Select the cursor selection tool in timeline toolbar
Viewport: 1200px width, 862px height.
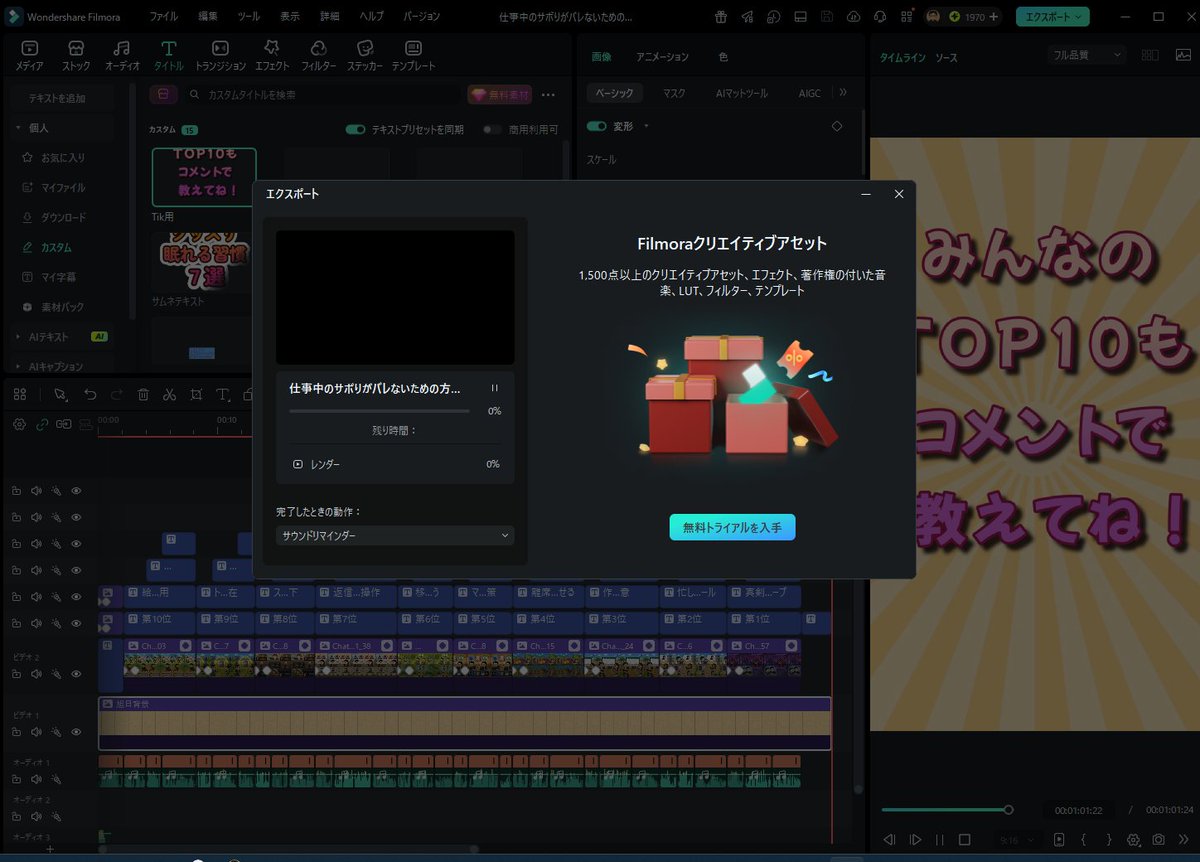[62, 395]
